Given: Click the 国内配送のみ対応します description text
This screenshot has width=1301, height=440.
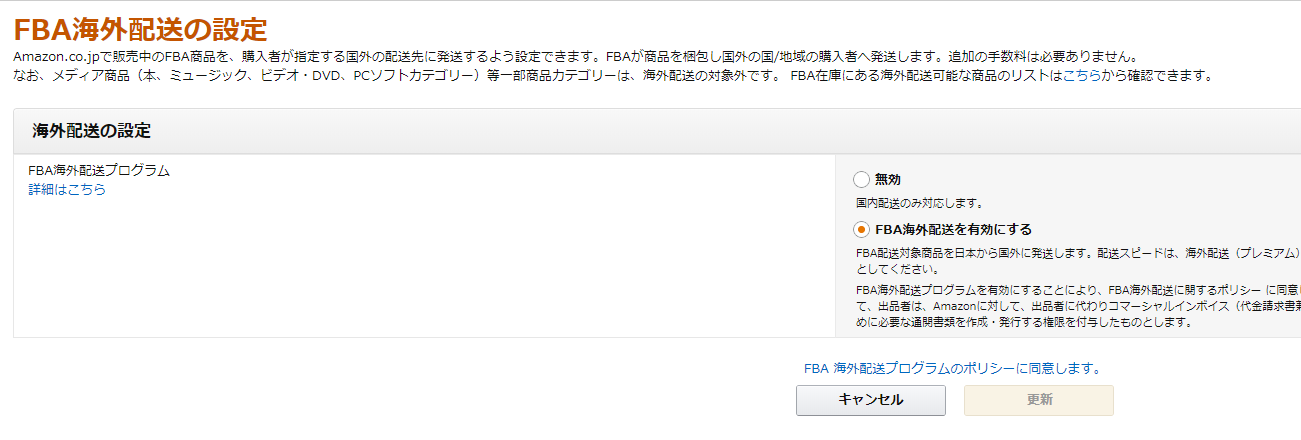Looking at the screenshot, I should 912,203.
